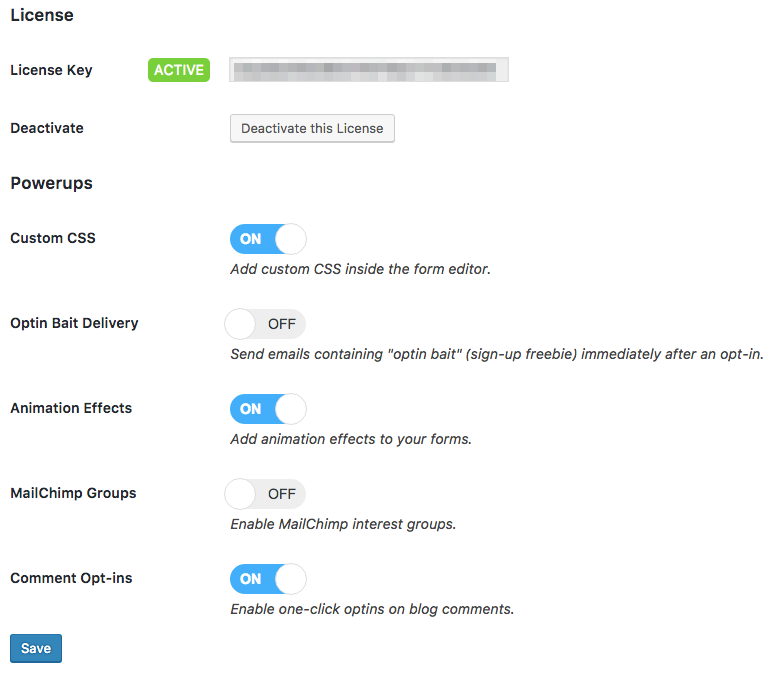Switch off the Comment Opt-ins toggle
The height and width of the screenshot is (676, 784).
click(x=267, y=579)
